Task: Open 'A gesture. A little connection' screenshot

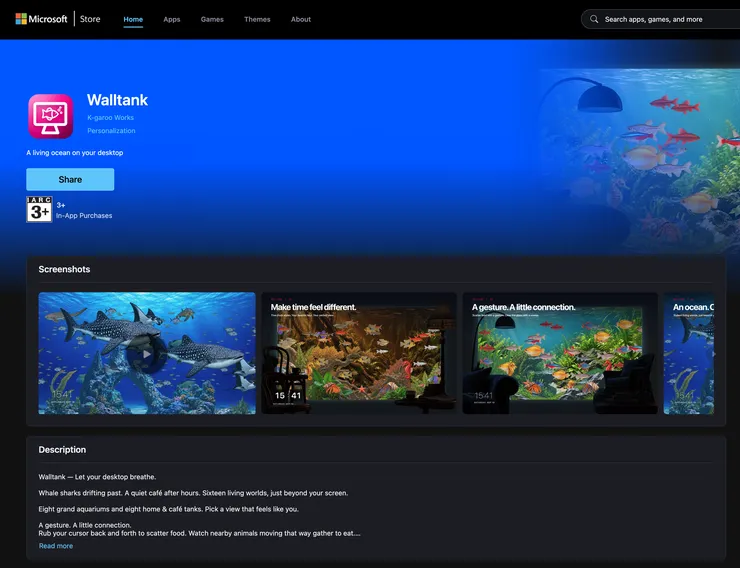Action: 560,353
